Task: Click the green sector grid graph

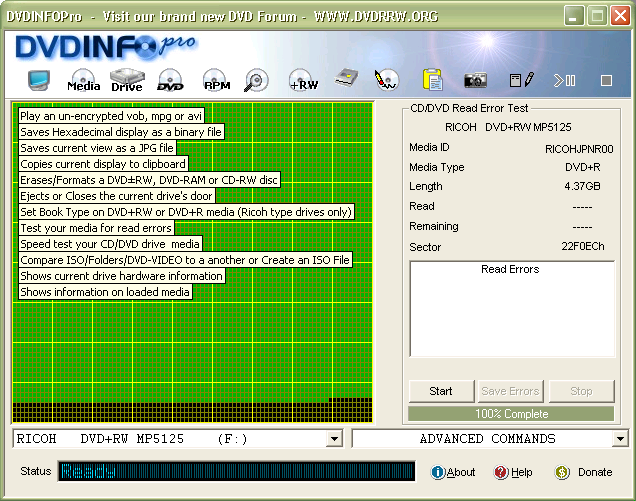Action: [x=192, y=262]
